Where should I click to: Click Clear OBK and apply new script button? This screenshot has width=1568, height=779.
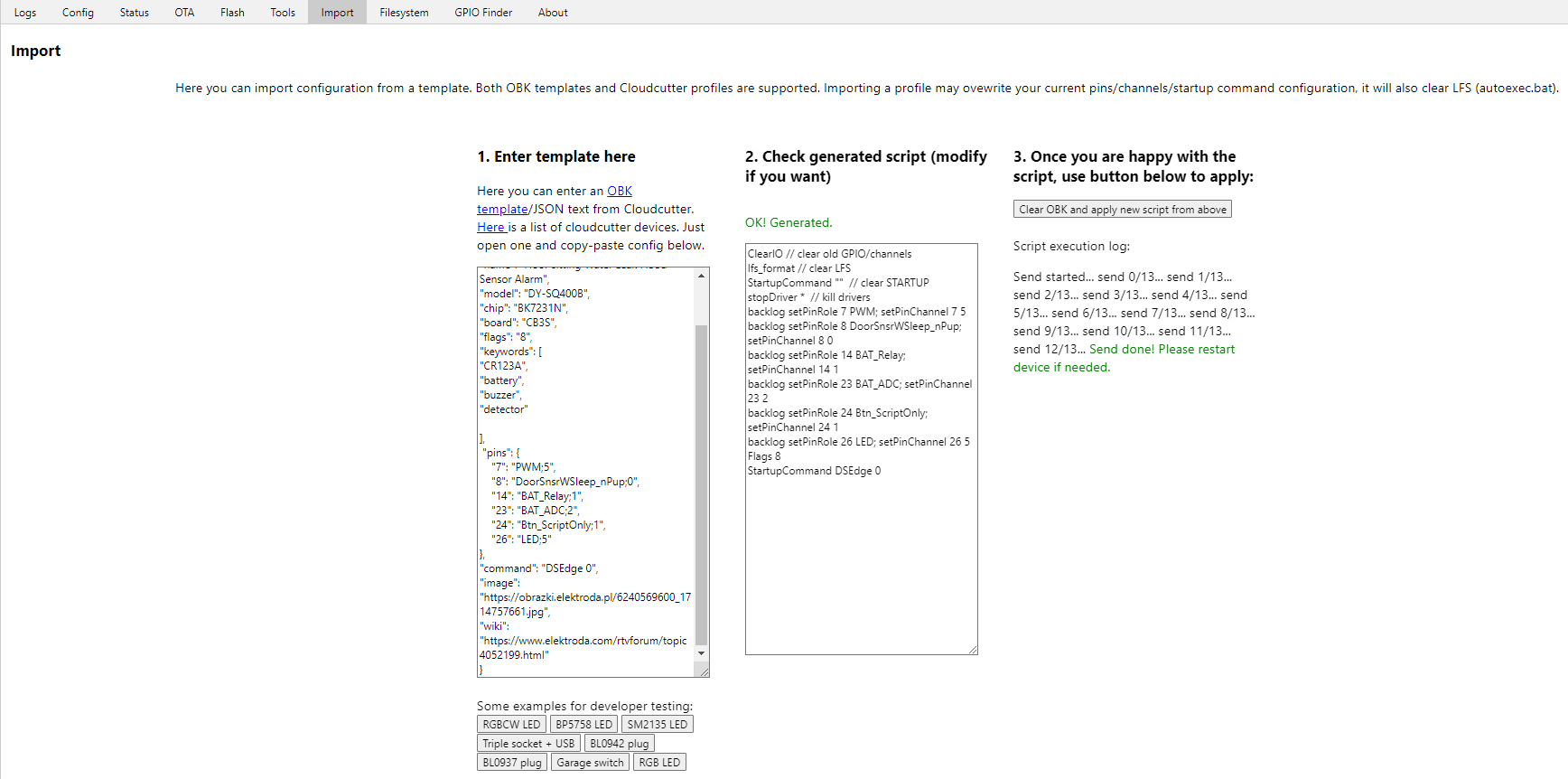pyautogui.click(x=1122, y=210)
